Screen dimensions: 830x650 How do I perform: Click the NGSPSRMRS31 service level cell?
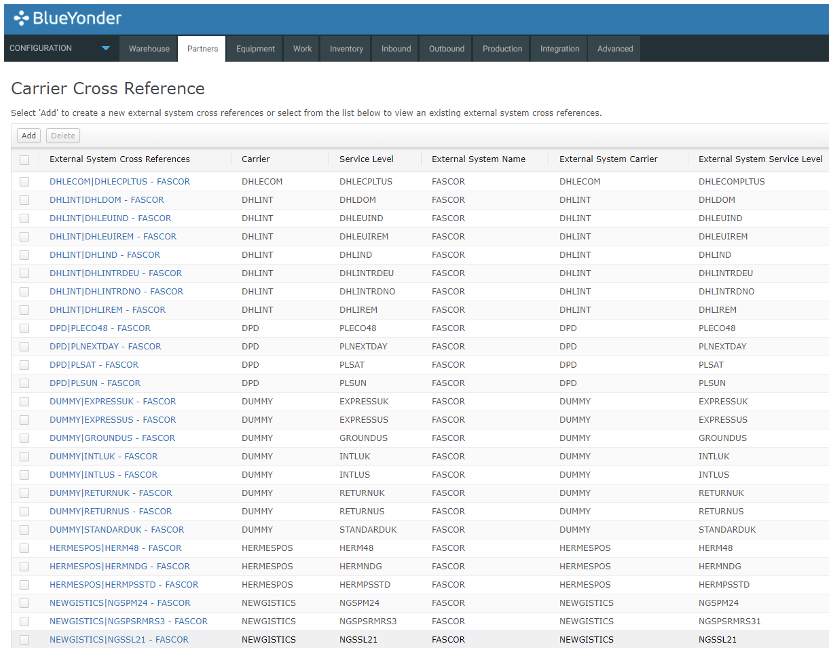729,621
